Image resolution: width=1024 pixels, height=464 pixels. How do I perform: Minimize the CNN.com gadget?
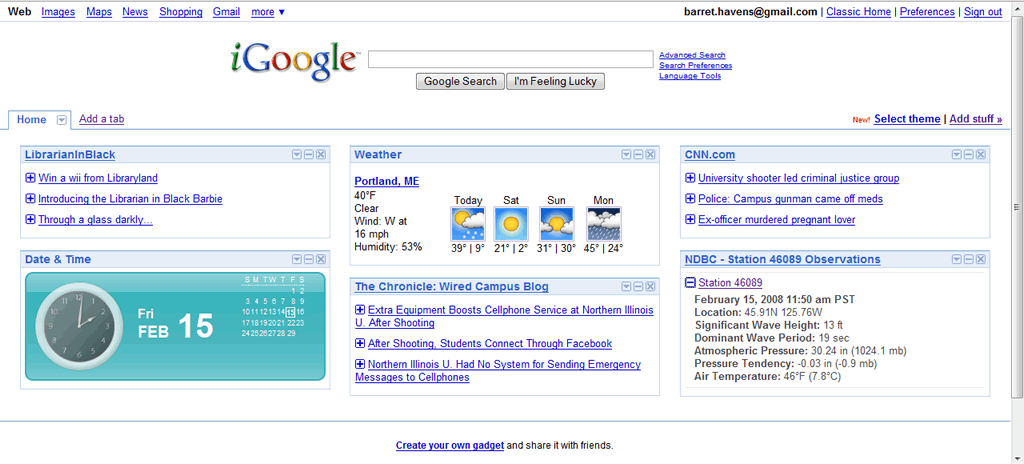pos(969,155)
